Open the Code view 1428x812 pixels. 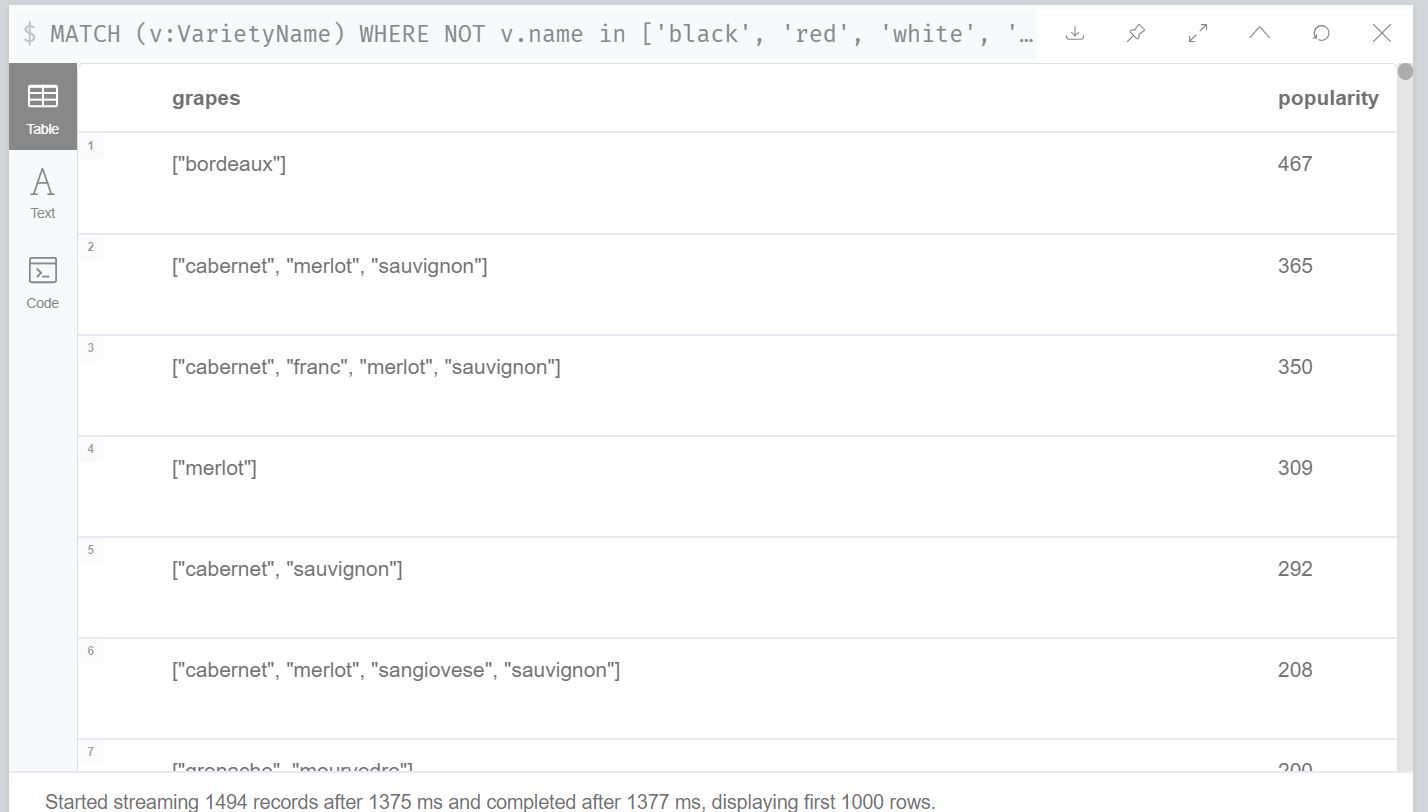[x=43, y=283]
